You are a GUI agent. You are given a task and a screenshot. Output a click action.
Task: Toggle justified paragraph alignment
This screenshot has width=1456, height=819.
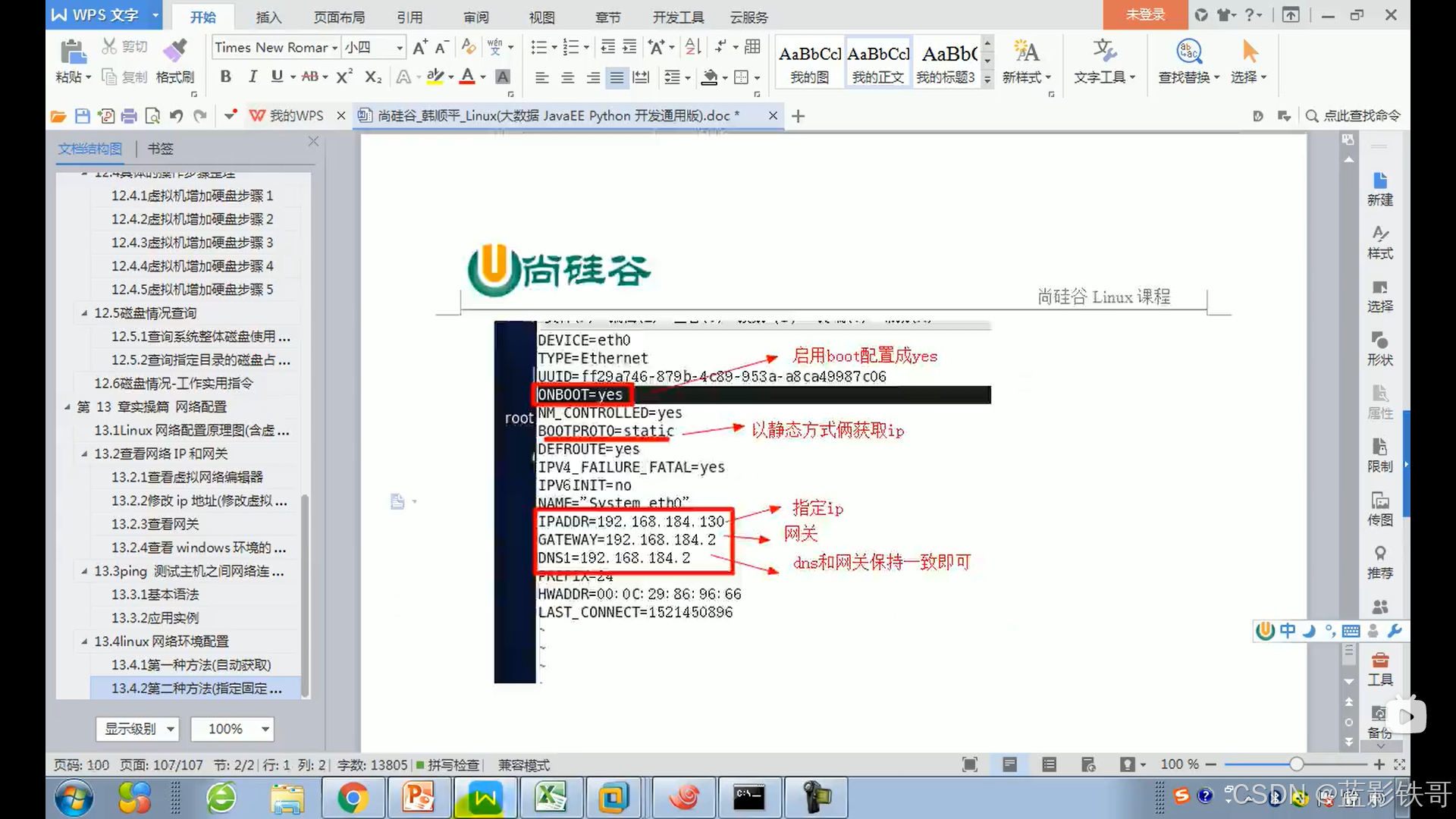tap(617, 77)
